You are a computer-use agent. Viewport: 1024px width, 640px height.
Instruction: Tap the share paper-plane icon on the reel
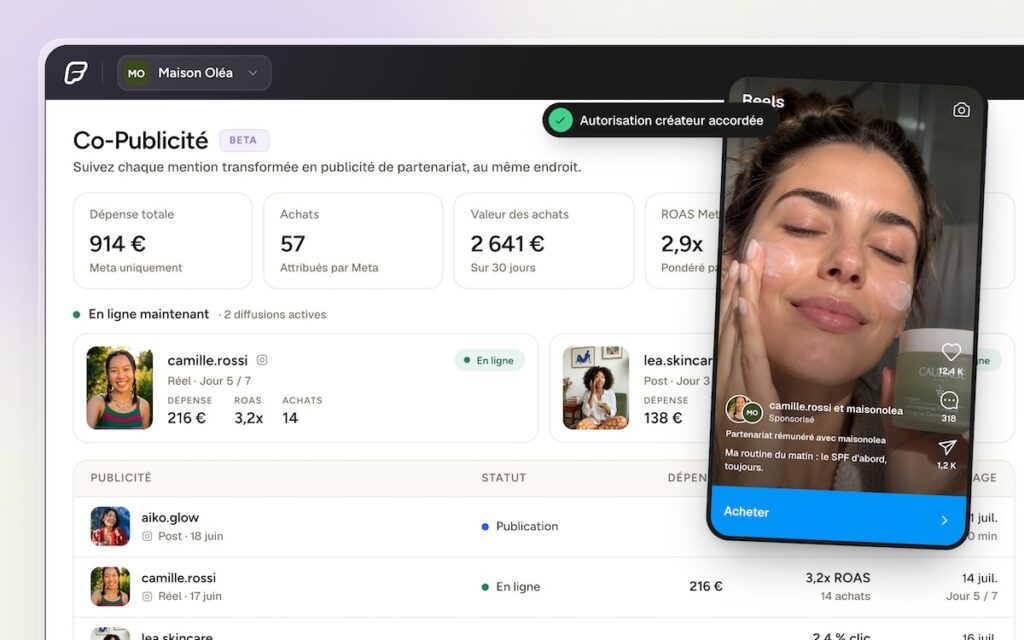(x=947, y=447)
